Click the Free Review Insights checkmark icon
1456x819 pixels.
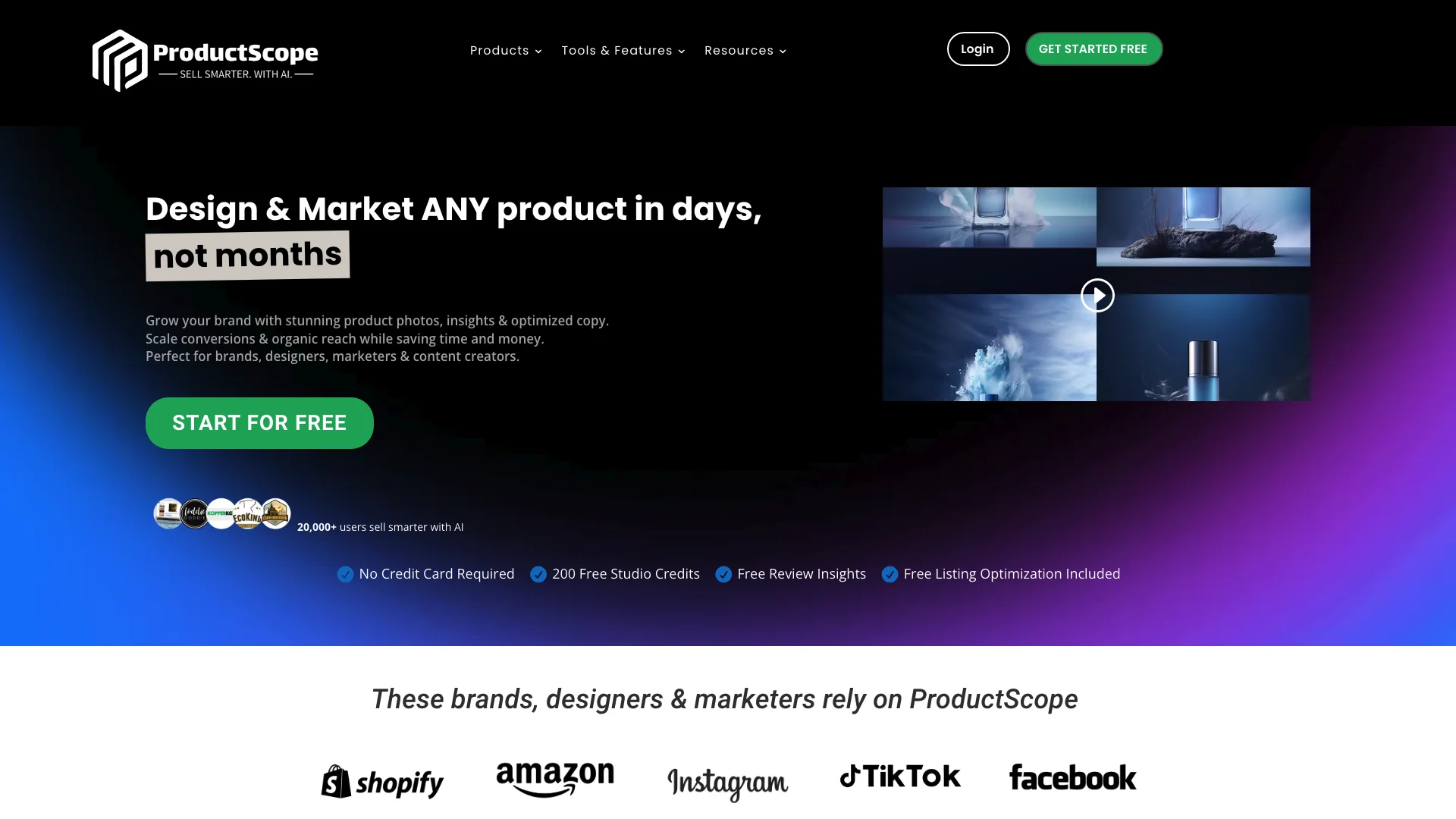coord(723,574)
